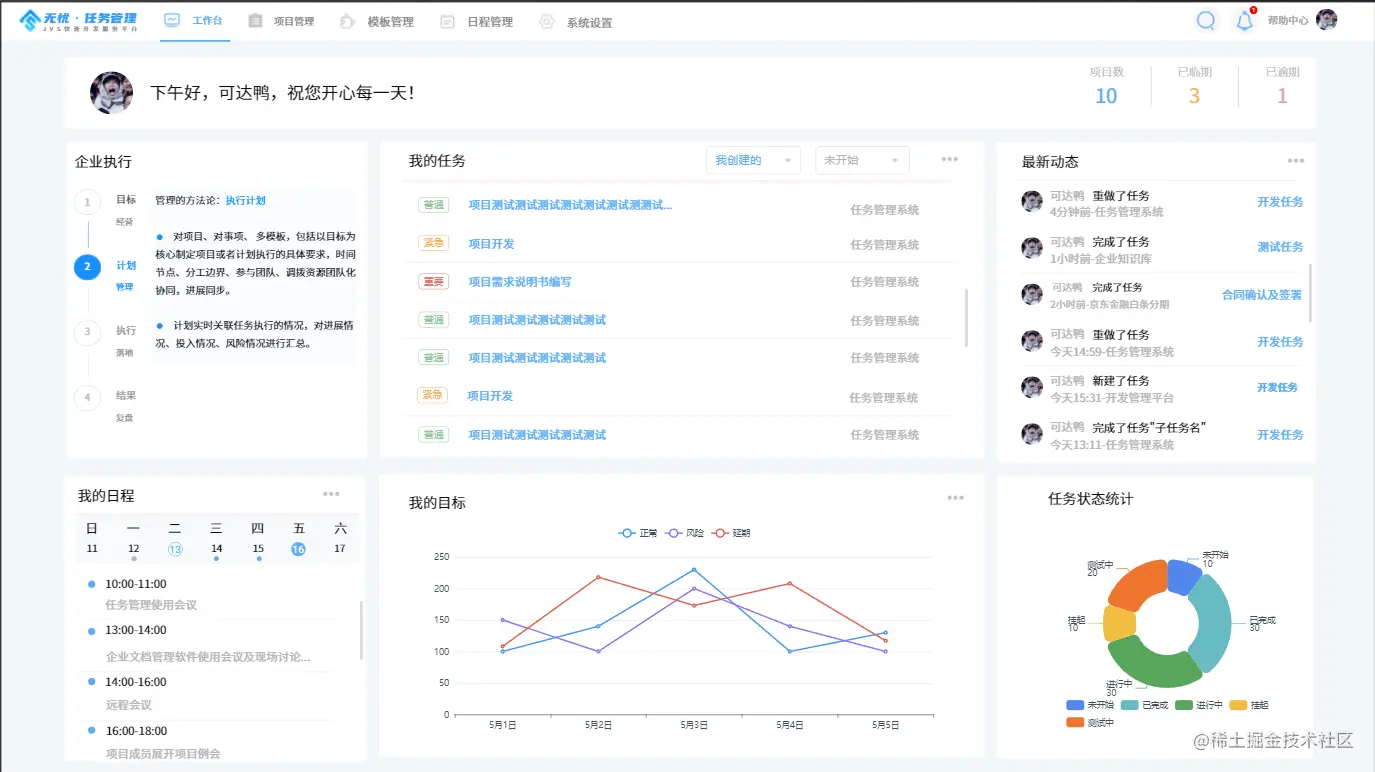The height and width of the screenshot is (772, 1375).
Task: Toggle the 延期 series in the goals chart legend
Action: click(731, 533)
